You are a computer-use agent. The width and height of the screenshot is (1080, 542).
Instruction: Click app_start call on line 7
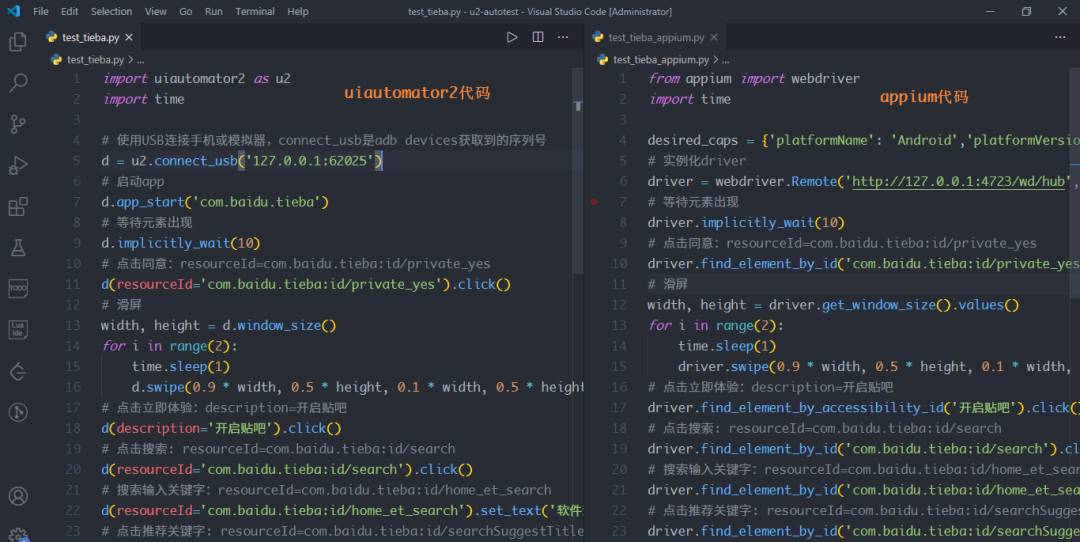(x=151, y=202)
